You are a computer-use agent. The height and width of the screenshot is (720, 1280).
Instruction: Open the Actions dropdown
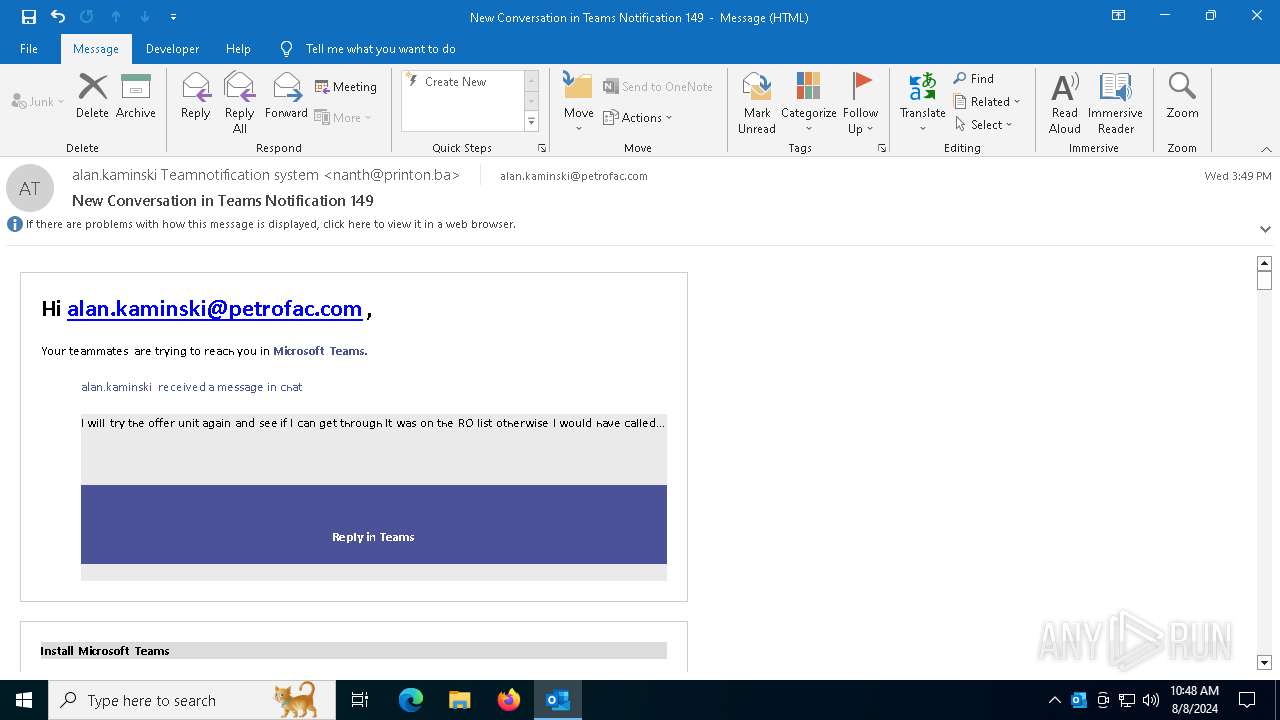tap(638, 117)
